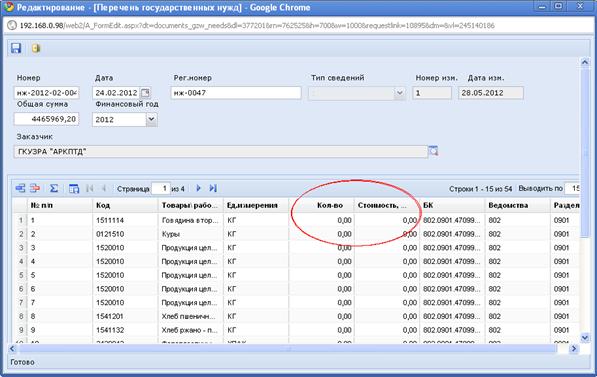
Task: Click the Дата изм. field
Action: pos(491,93)
